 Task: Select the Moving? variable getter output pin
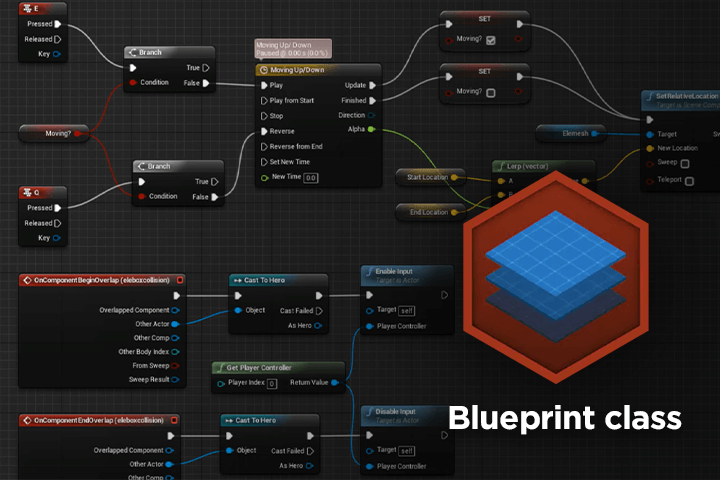click(x=78, y=134)
